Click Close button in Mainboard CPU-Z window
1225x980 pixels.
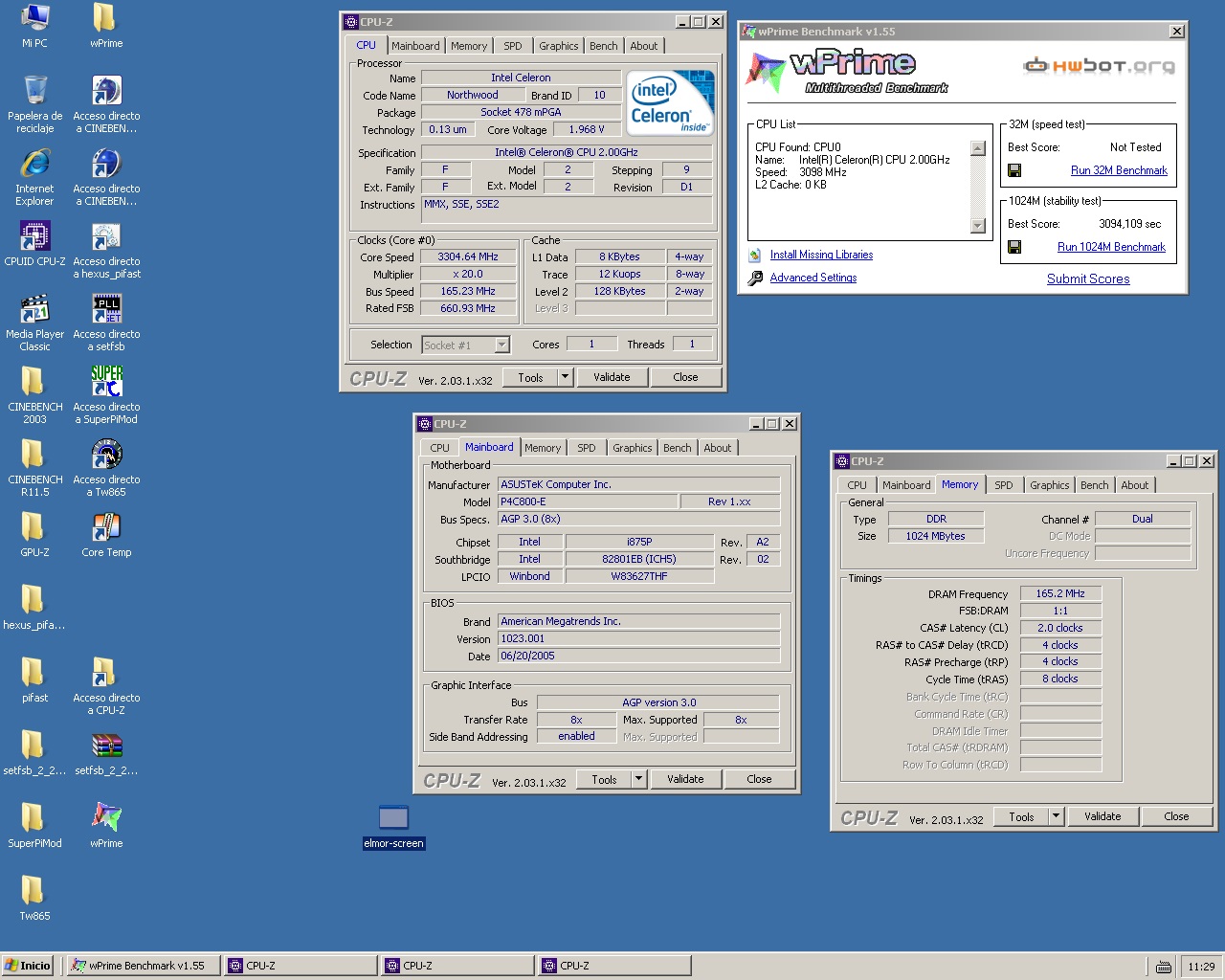[x=759, y=779]
